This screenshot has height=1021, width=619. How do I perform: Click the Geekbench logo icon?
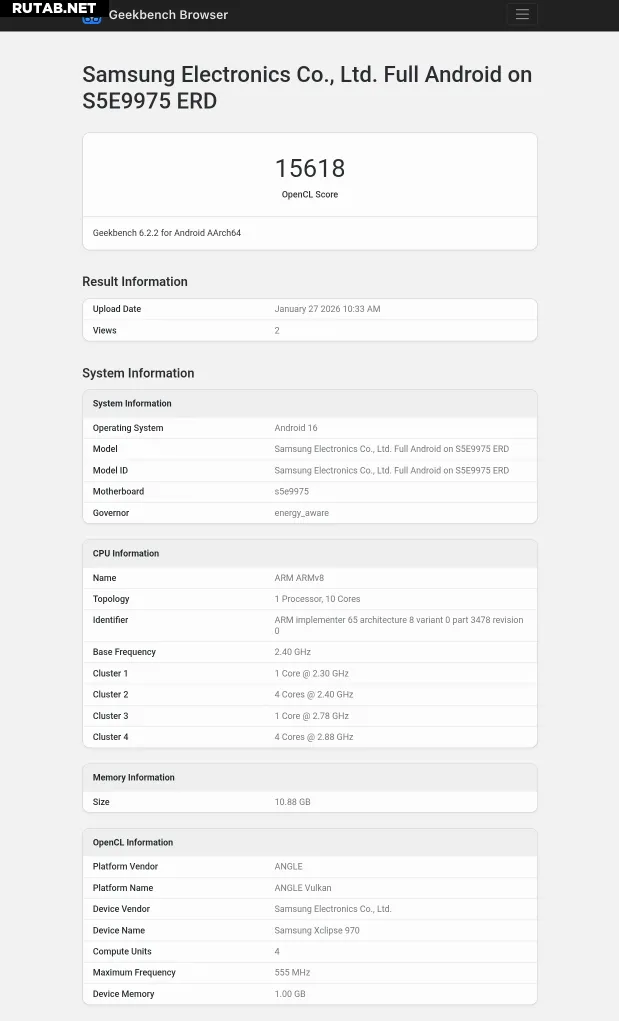91,17
